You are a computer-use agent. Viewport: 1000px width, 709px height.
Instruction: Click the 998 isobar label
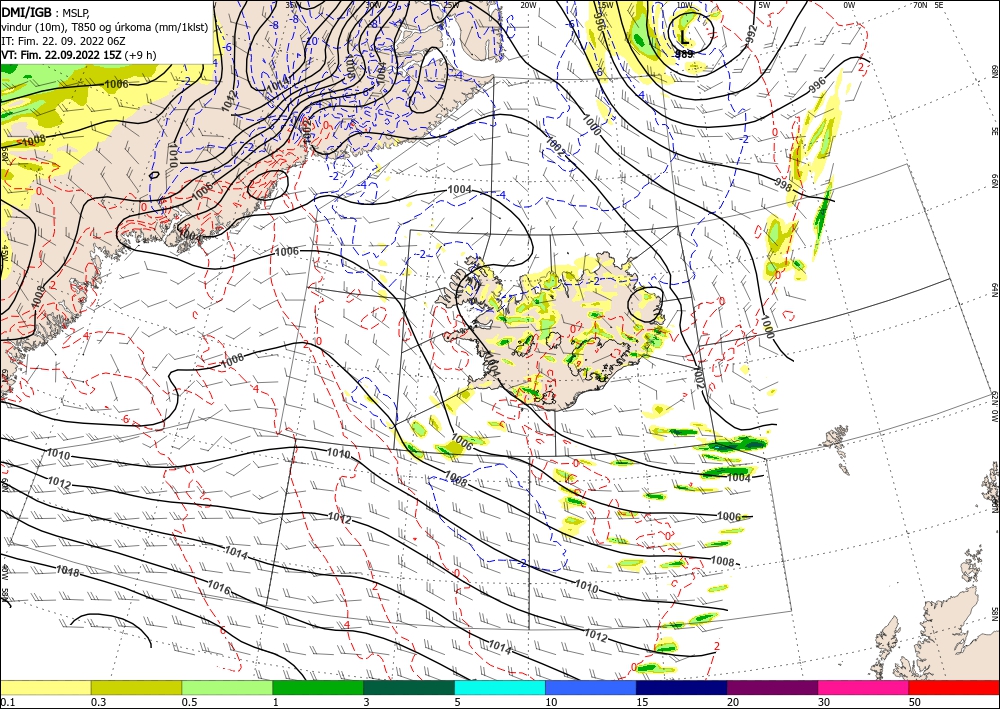(x=783, y=184)
